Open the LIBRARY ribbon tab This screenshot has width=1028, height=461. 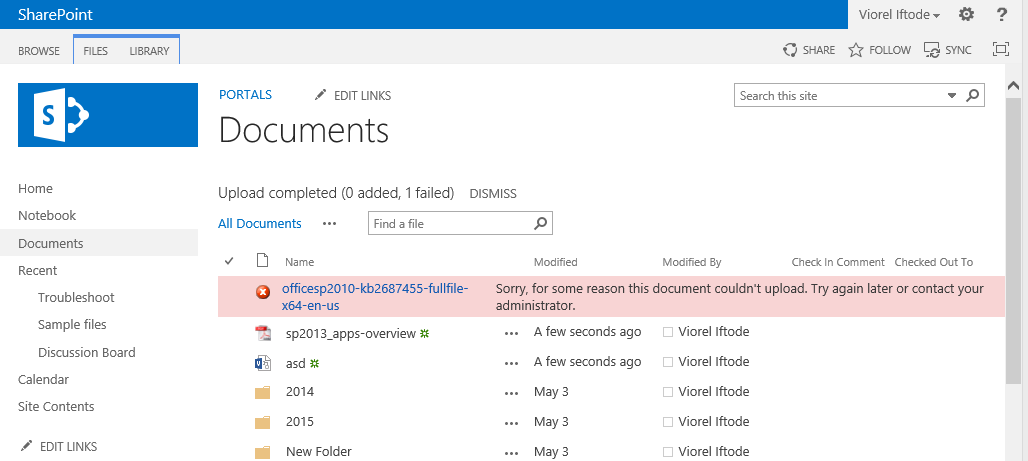[149, 50]
